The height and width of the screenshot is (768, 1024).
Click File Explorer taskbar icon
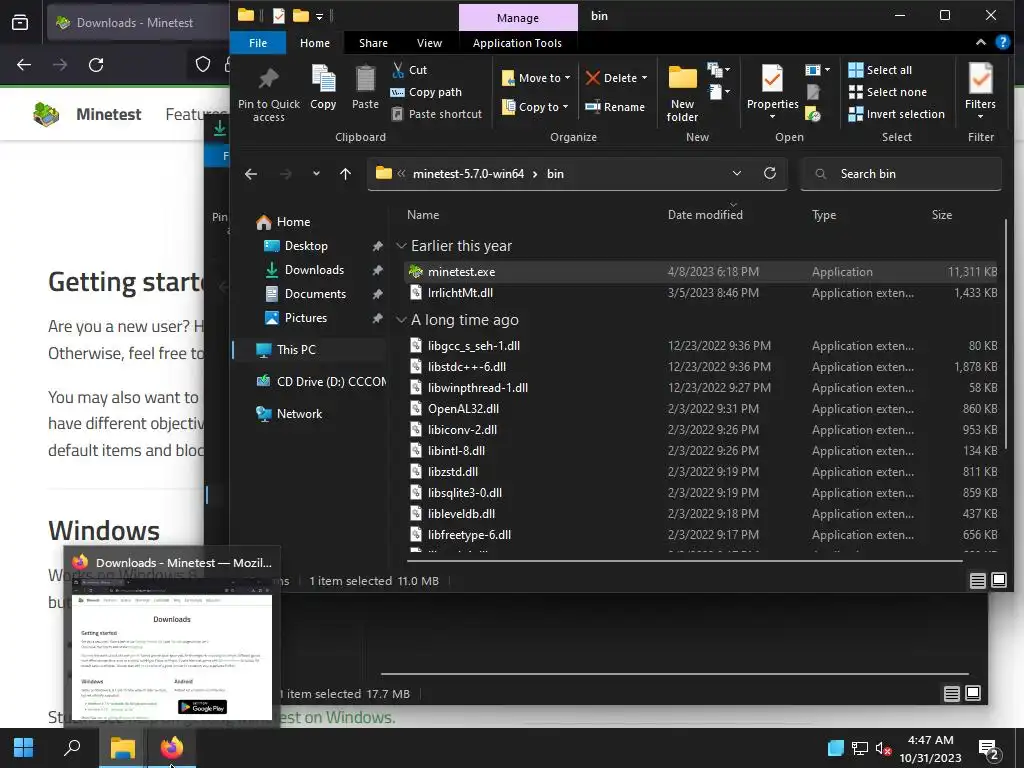click(122, 748)
